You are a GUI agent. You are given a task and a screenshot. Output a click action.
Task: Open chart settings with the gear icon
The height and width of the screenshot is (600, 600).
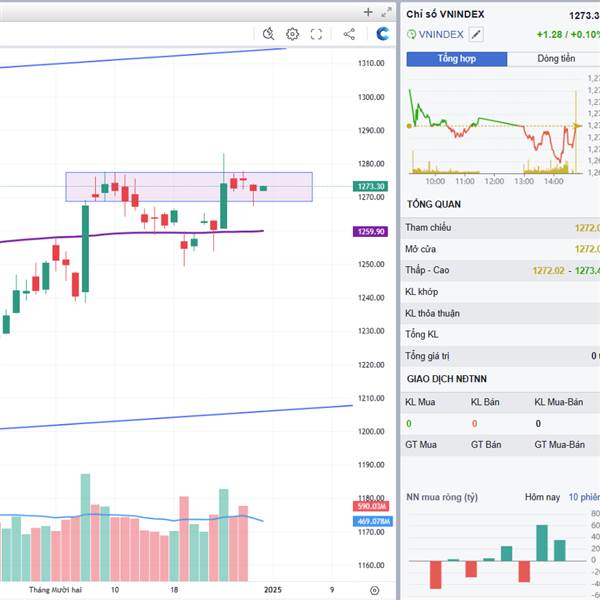292,34
